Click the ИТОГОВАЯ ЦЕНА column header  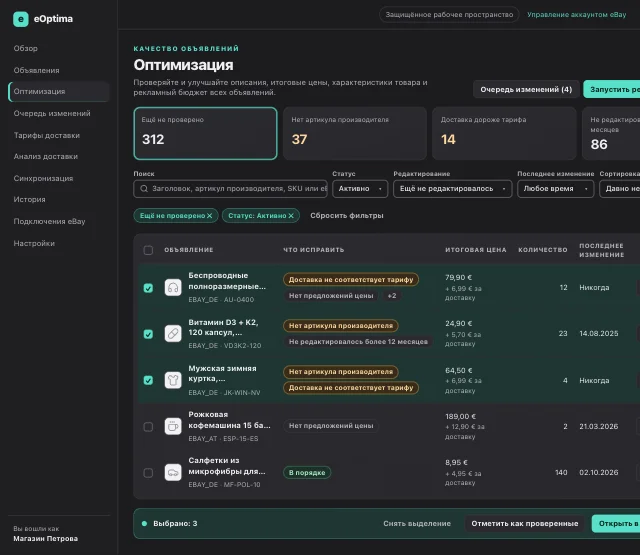click(476, 250)
